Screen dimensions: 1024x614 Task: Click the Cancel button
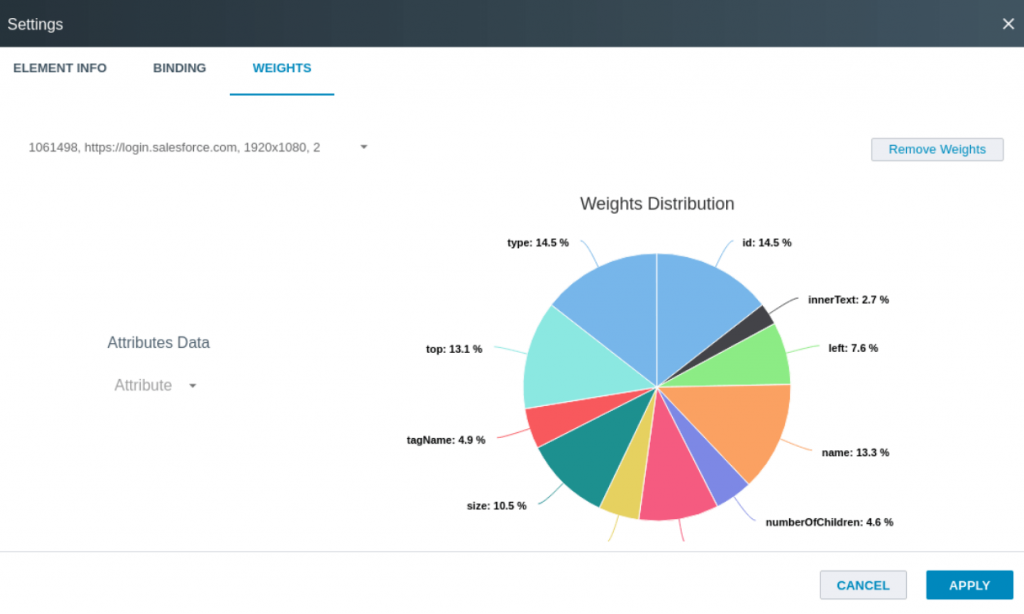click(863, 585)
